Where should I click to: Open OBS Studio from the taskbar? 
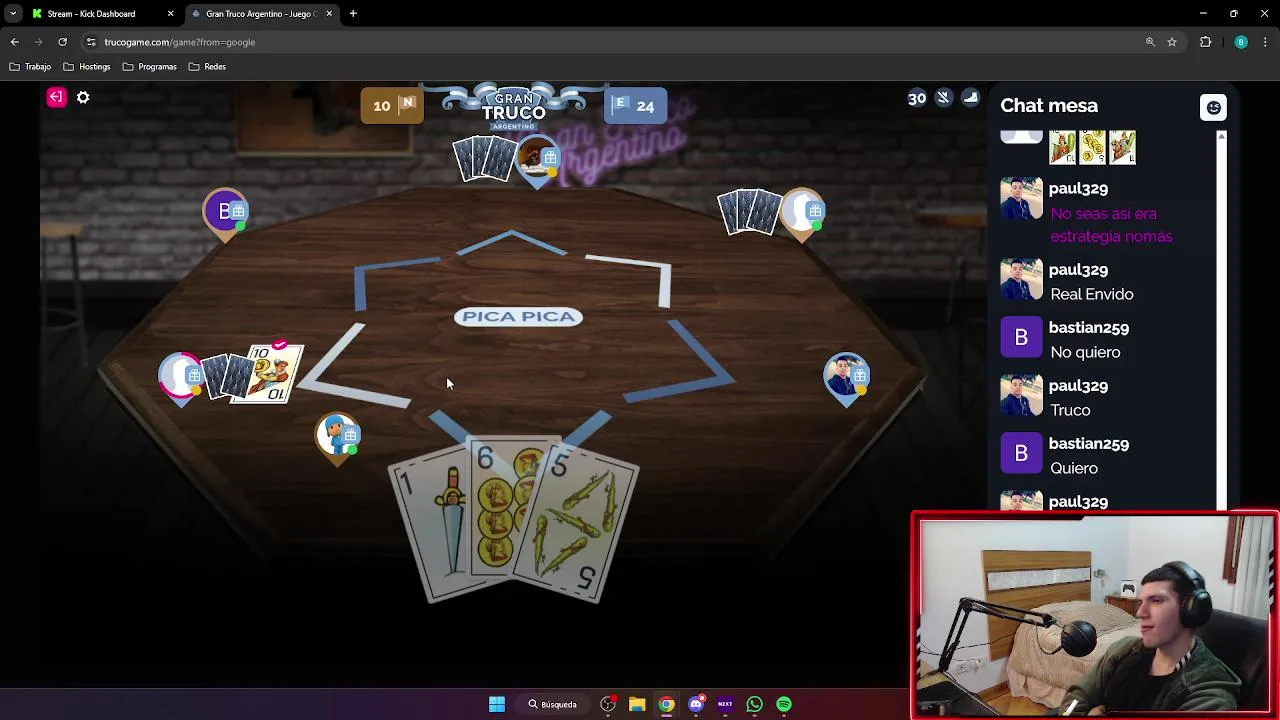coord(608,704)
